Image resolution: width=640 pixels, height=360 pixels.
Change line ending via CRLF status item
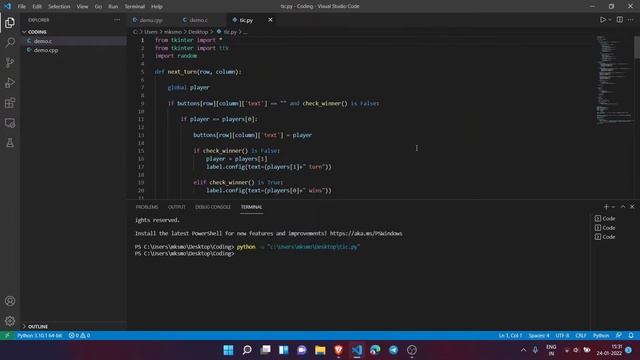[580, 336]
